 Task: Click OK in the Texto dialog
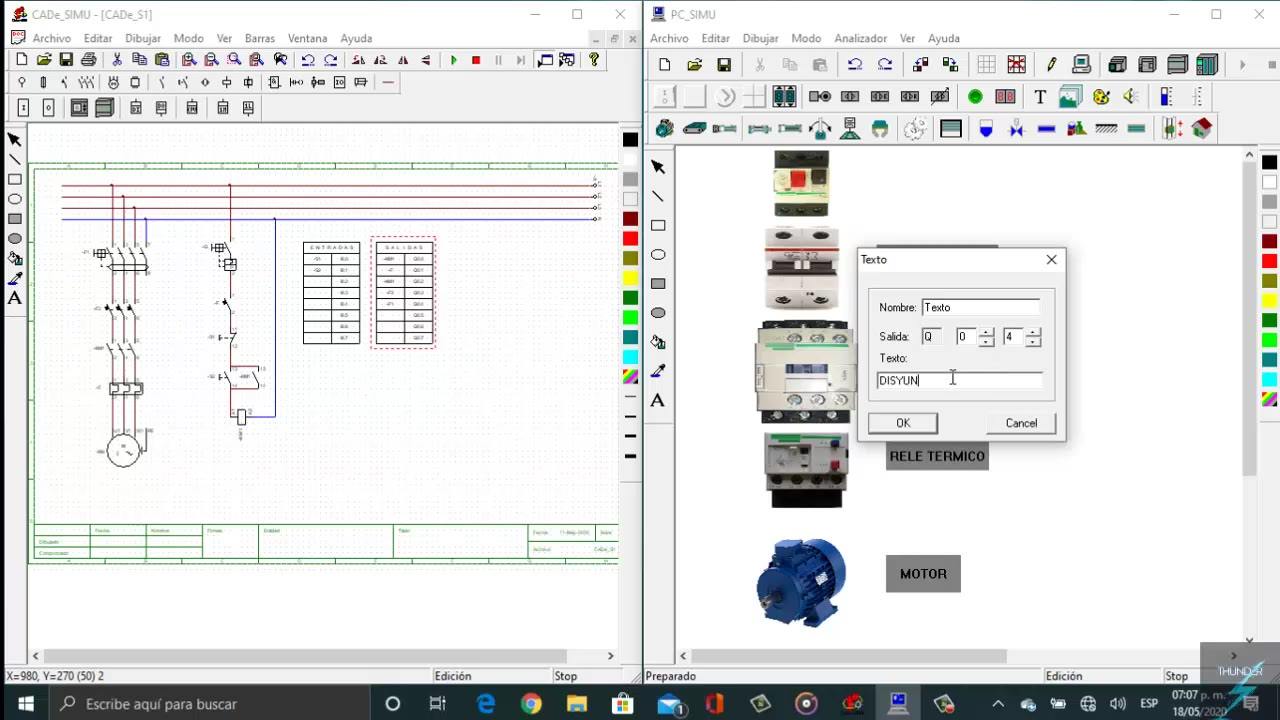[903, 423]
